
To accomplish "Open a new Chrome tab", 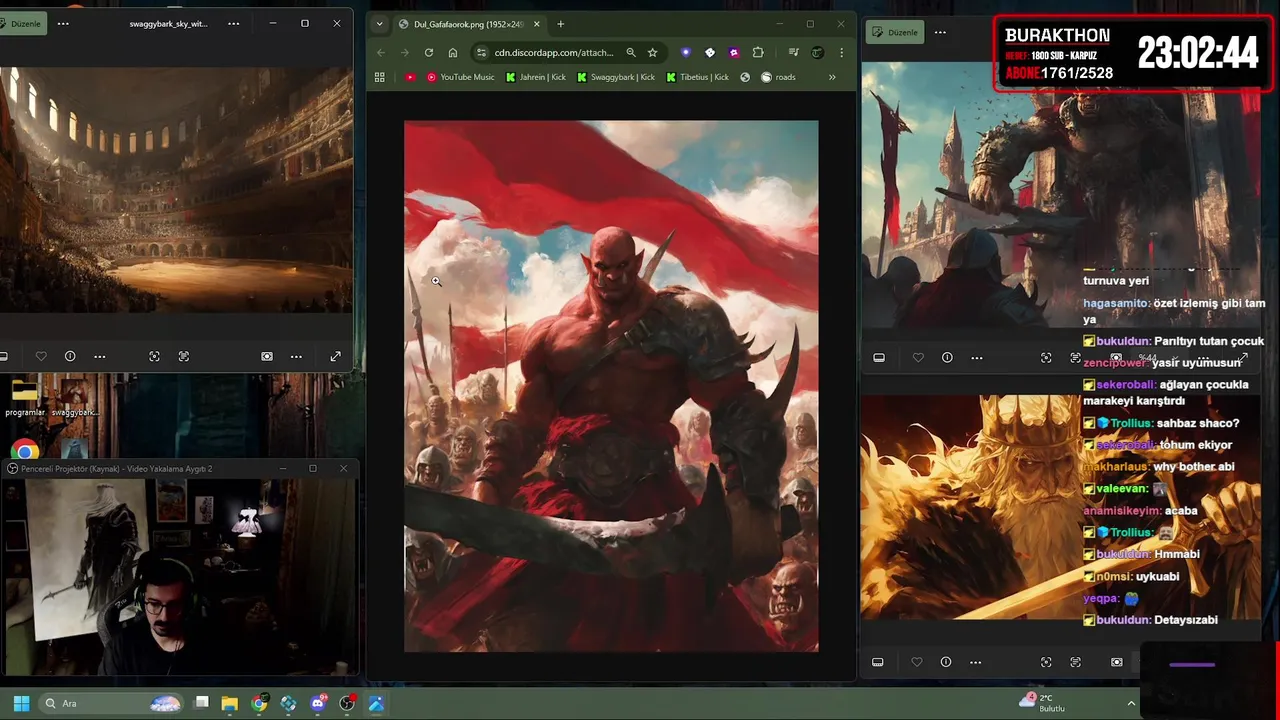I will coord(560,24).
